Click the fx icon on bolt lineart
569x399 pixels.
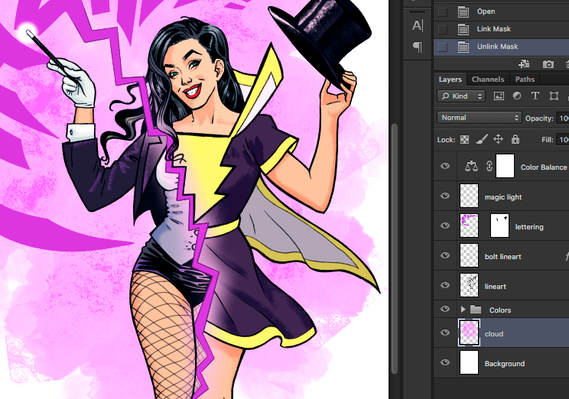pyautogui.click(x=566, y=256)
